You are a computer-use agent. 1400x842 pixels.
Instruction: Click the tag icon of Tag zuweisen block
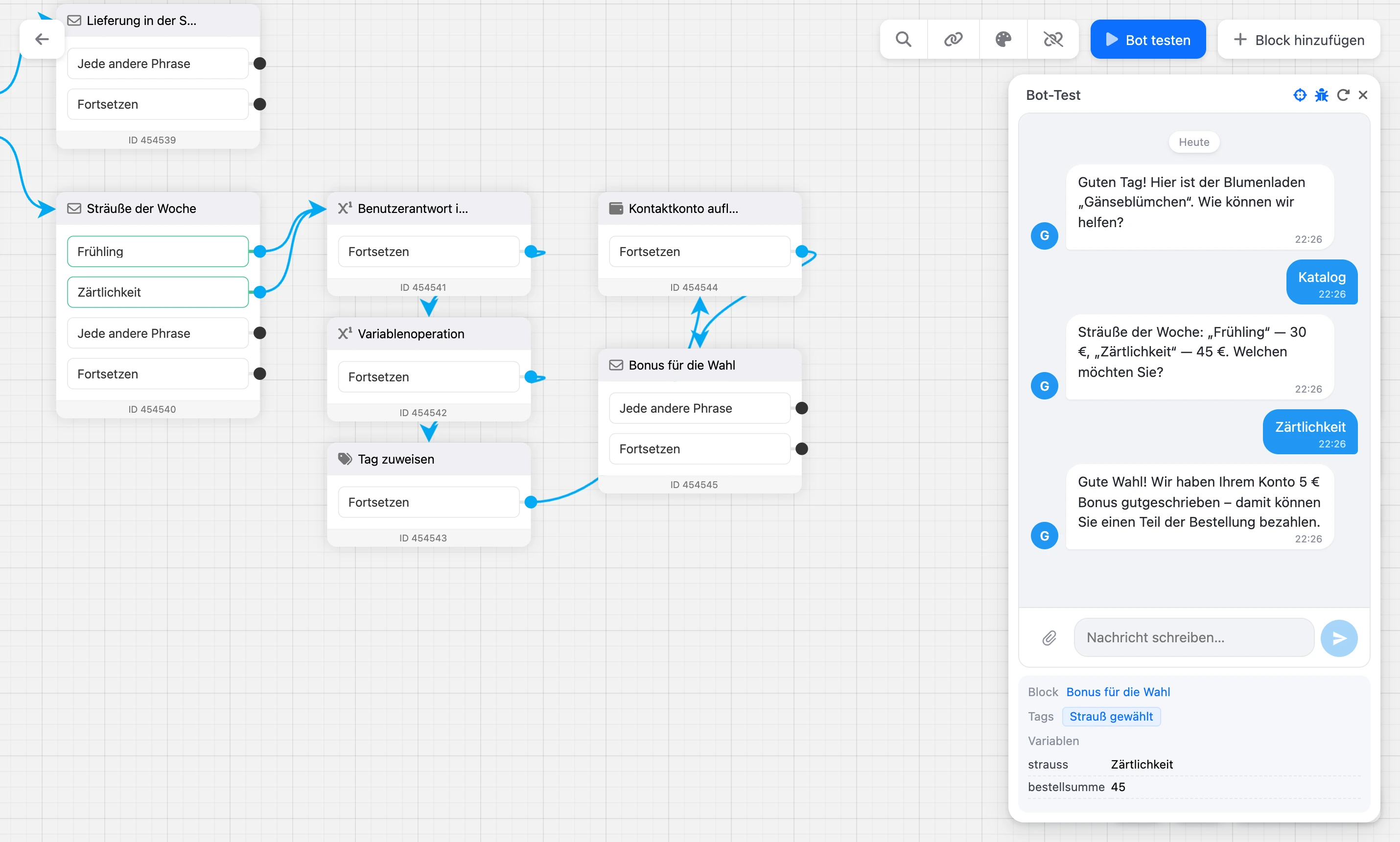(345, 459)
